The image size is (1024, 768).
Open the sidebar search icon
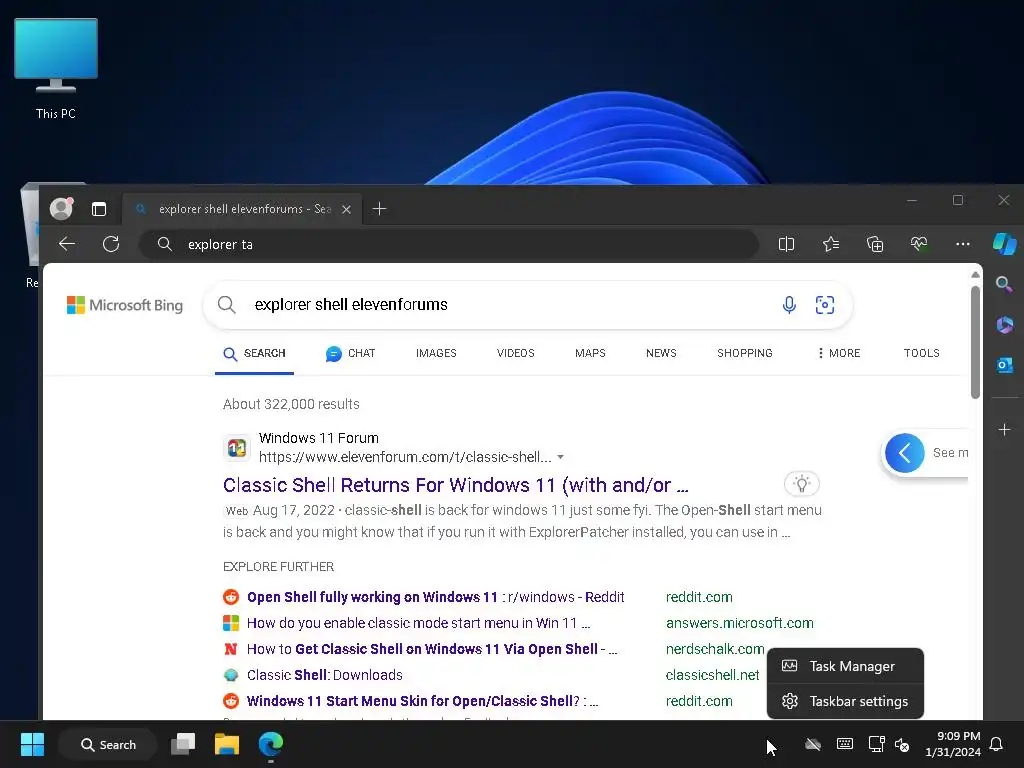tap(1004, 284)
